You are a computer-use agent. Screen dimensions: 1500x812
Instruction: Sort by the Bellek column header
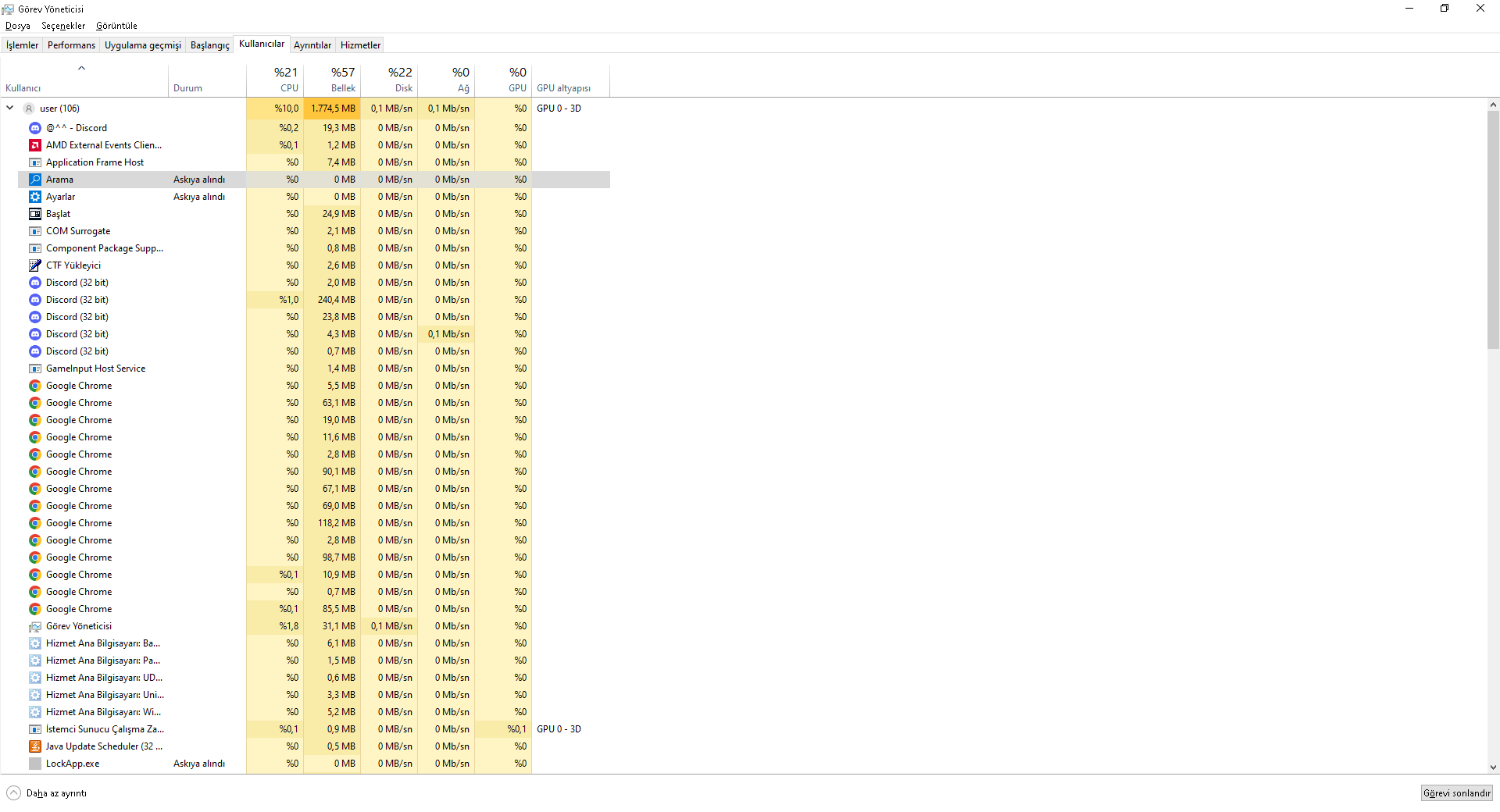point(332,80)
